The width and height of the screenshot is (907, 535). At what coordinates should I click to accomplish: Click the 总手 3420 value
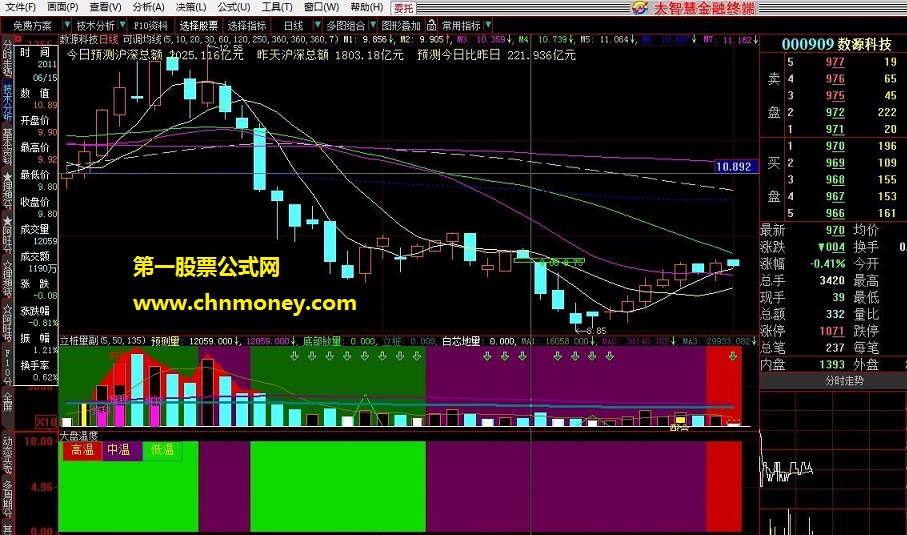coord(832,281)
